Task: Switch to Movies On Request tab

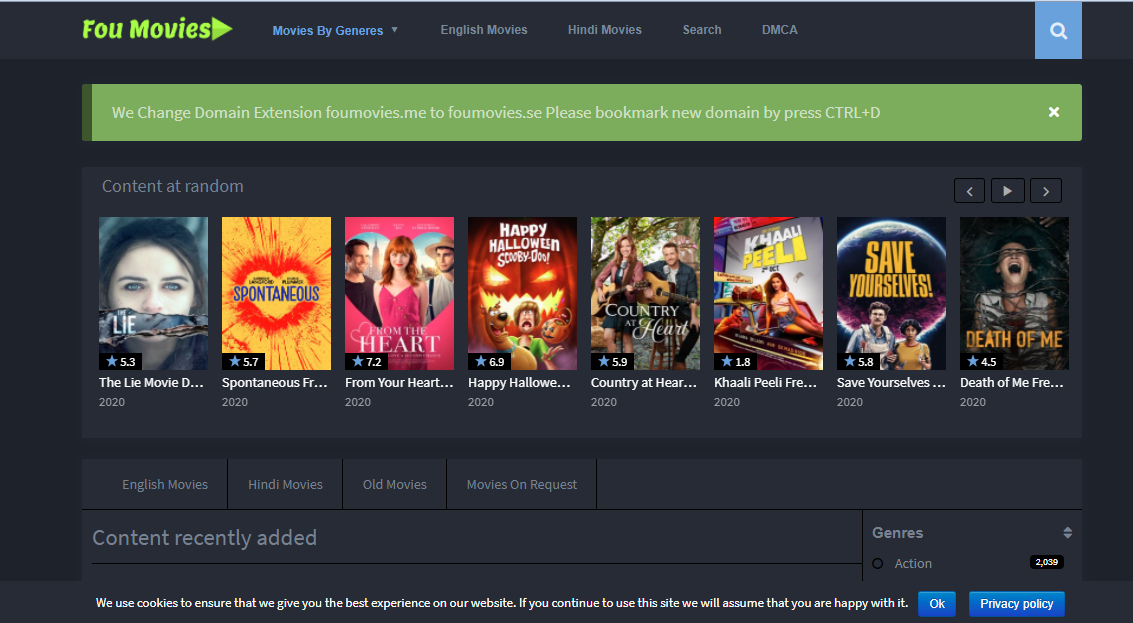Action: 522,484
